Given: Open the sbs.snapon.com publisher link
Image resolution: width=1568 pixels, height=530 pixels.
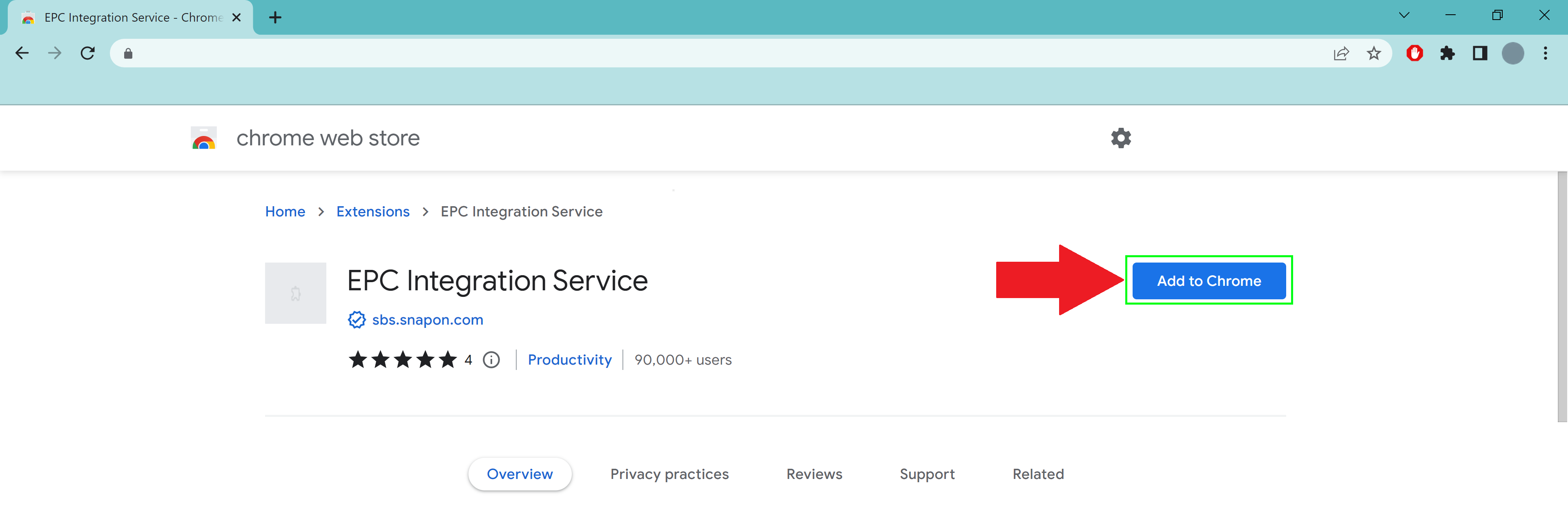Looking at the screenshot, I should (427, 320).
